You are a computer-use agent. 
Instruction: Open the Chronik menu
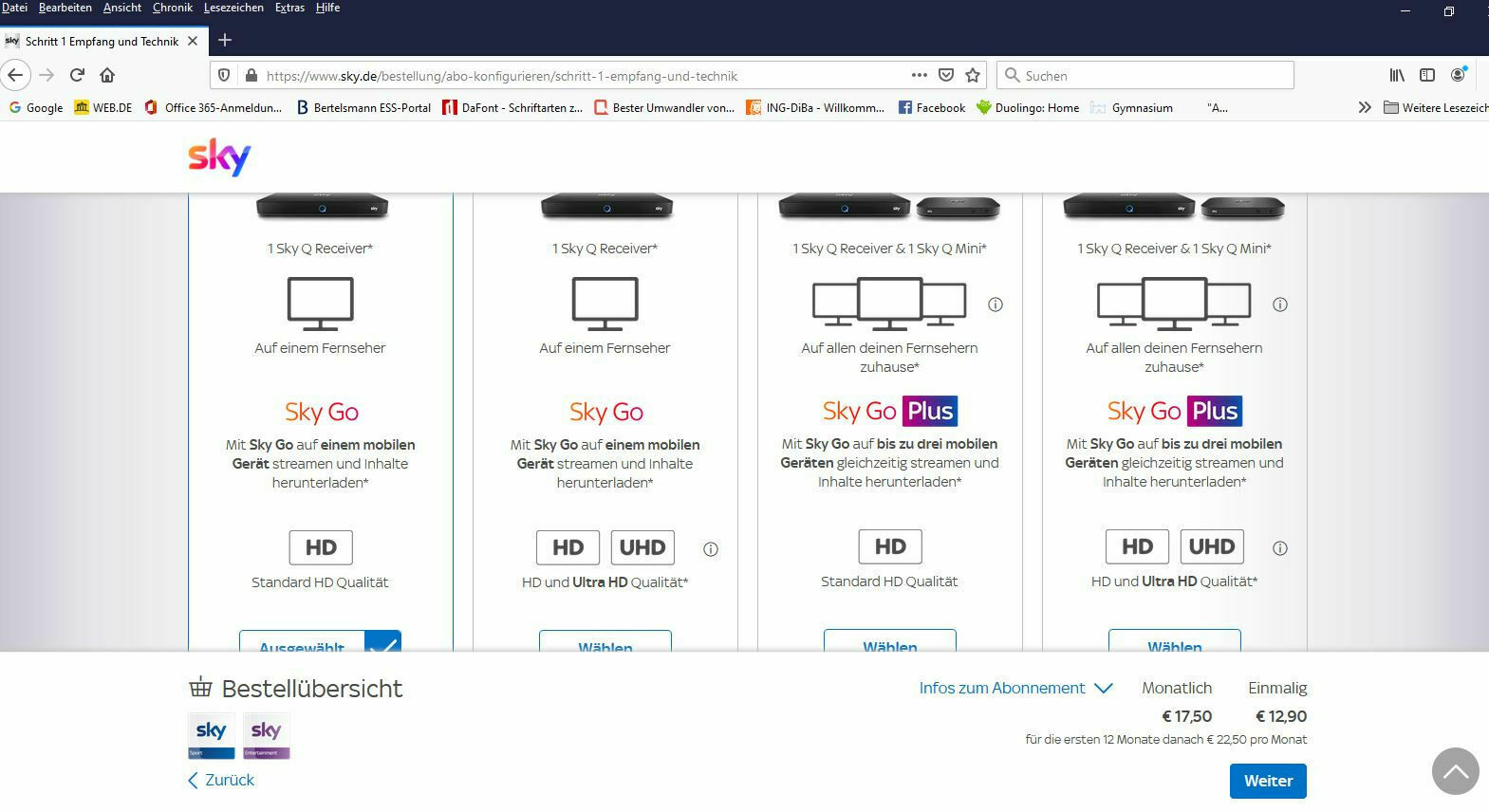pos(173,8)
